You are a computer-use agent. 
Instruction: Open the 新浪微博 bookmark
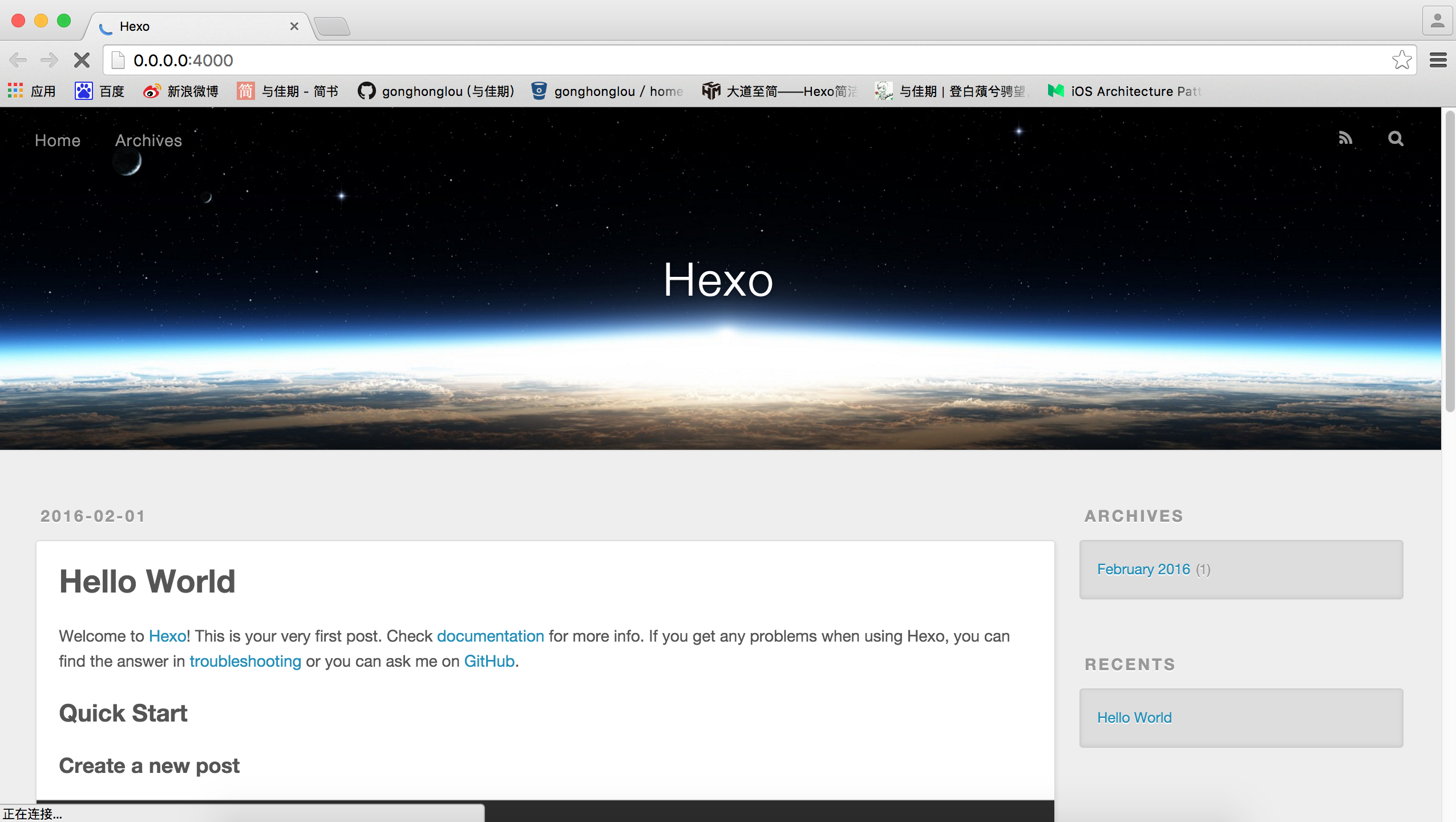tap(180, 91)
